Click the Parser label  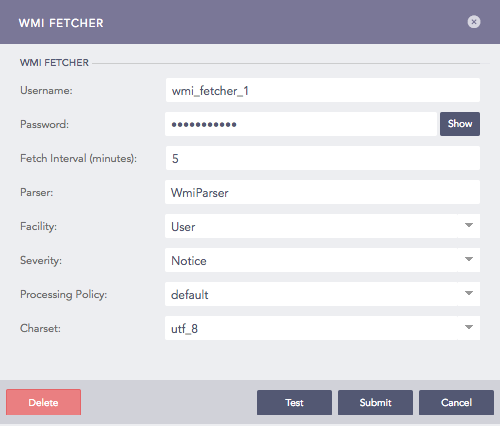(x=37, y=192)
